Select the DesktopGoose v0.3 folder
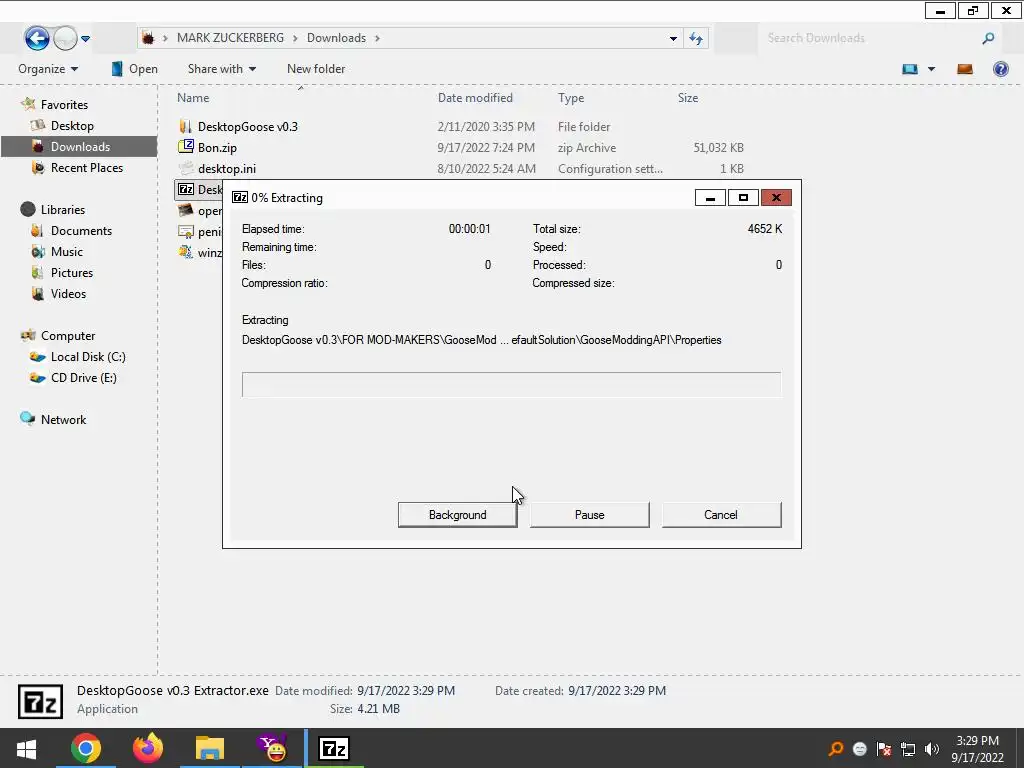Viewport: 1024px width, 768px height. (x=248, y=127)
